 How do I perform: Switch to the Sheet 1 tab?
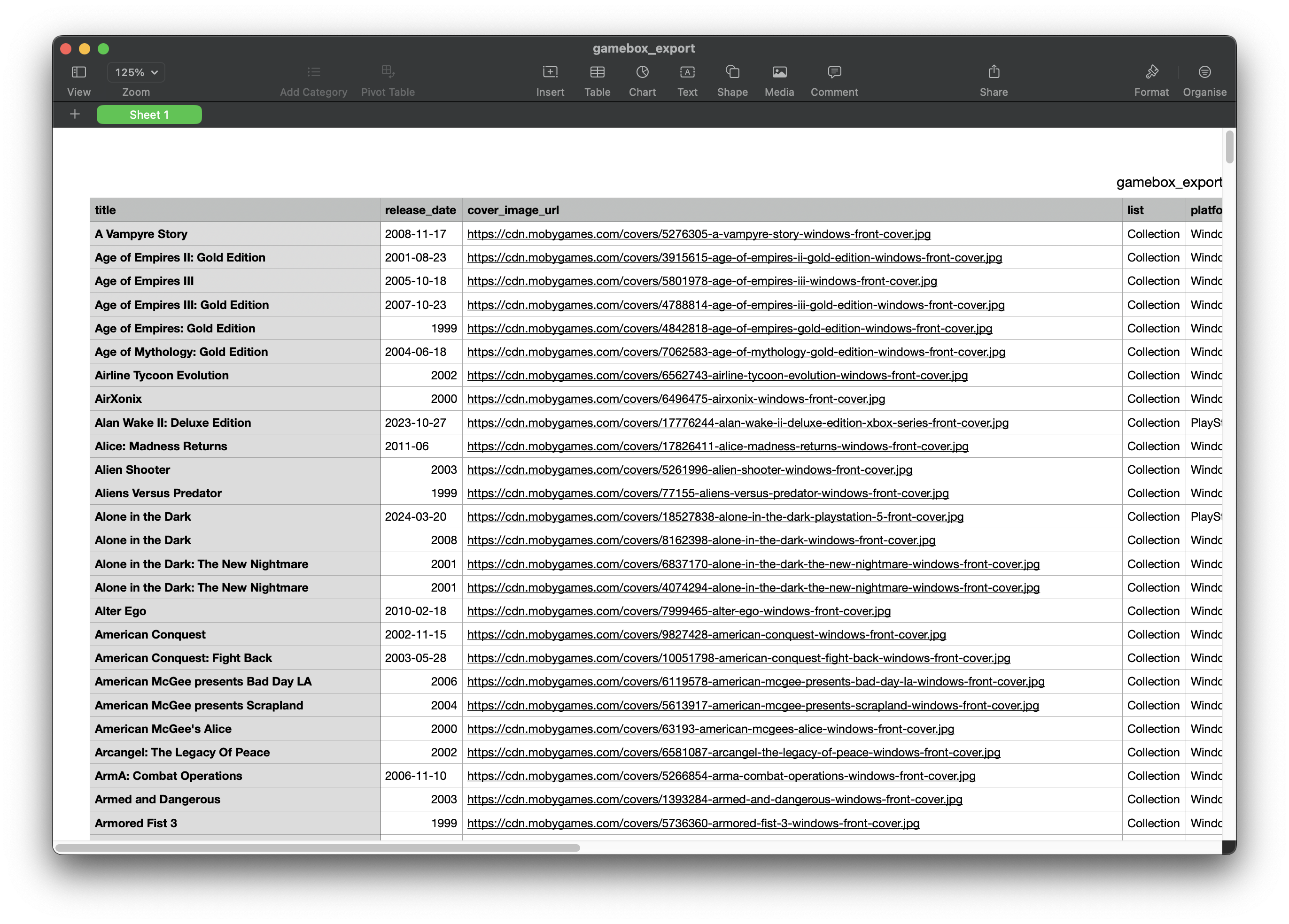pos(149,115)
